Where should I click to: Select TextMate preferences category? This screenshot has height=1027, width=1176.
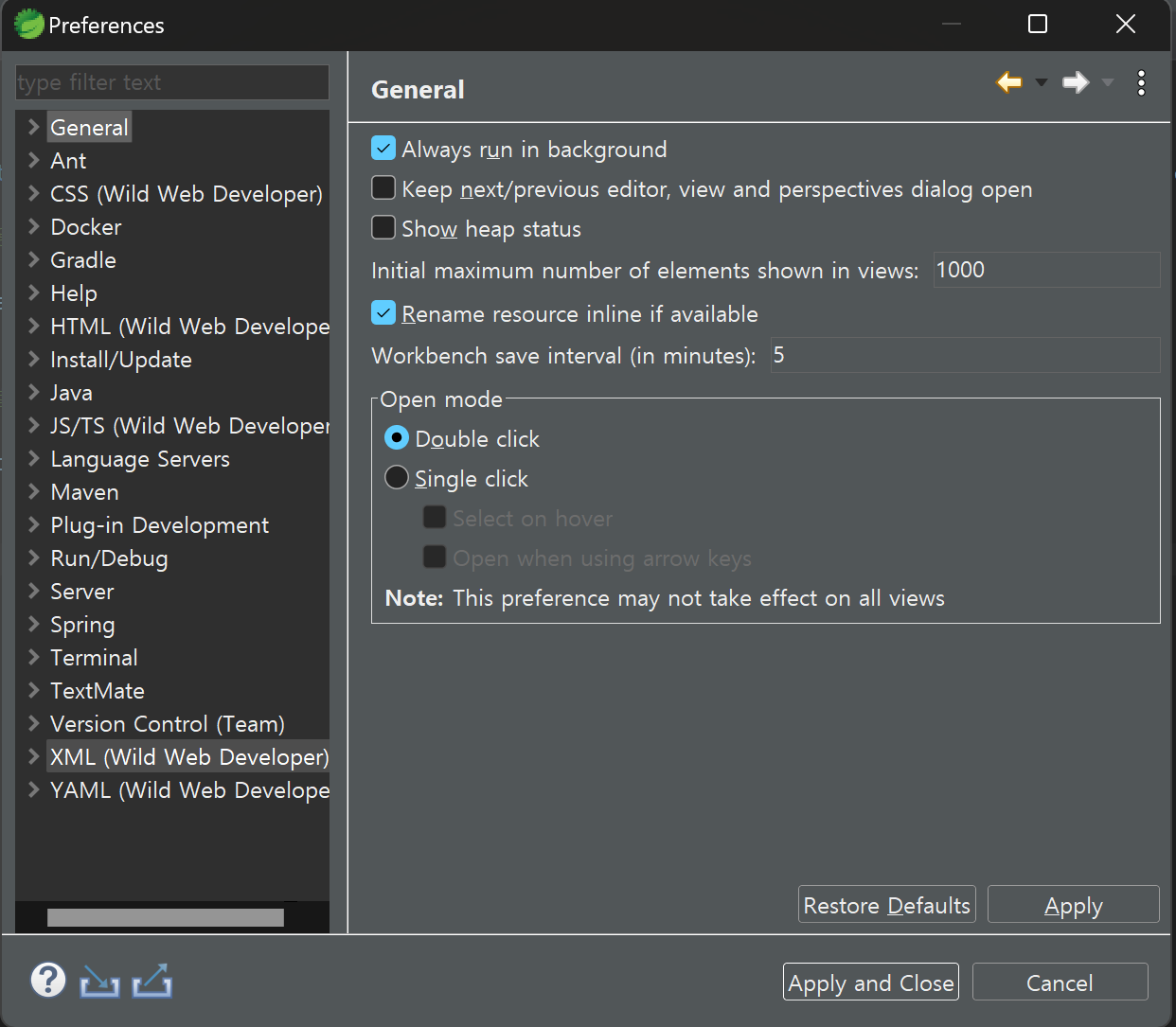(98, 691)
